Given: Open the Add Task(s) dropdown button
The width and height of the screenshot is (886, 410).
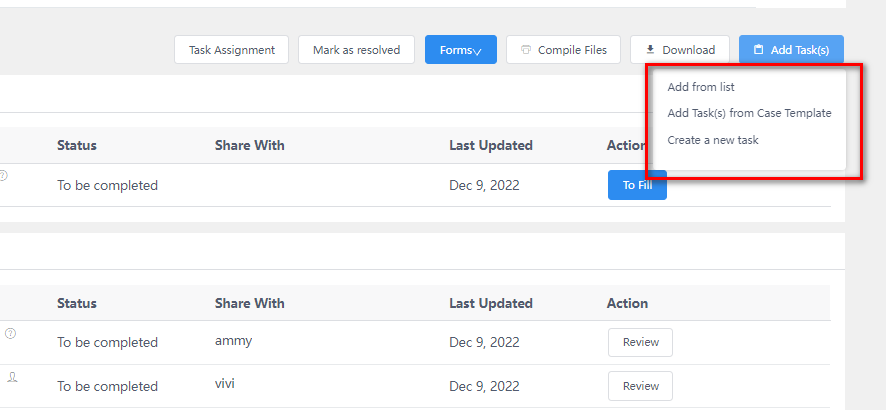Looking at the screenshot, I should (x=791, y=50).
